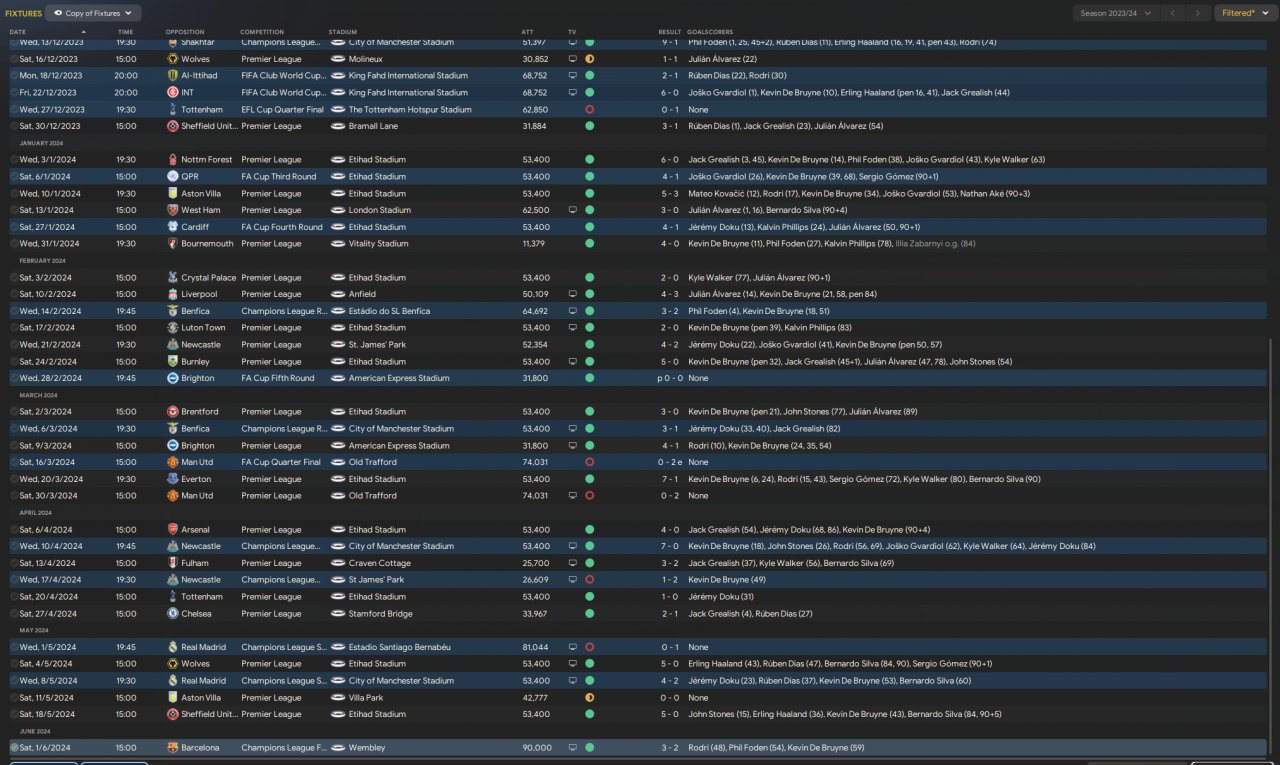Image resolution: width=1280 pixels, height=765 pixels.
Task: Click the orange draw marker on the Aston Villa 11/5/2024 row
Action: [590, 698]
